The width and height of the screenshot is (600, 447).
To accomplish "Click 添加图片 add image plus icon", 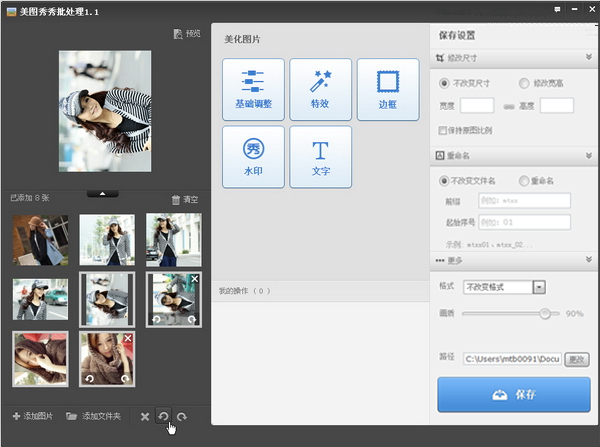I will (16, 416).
